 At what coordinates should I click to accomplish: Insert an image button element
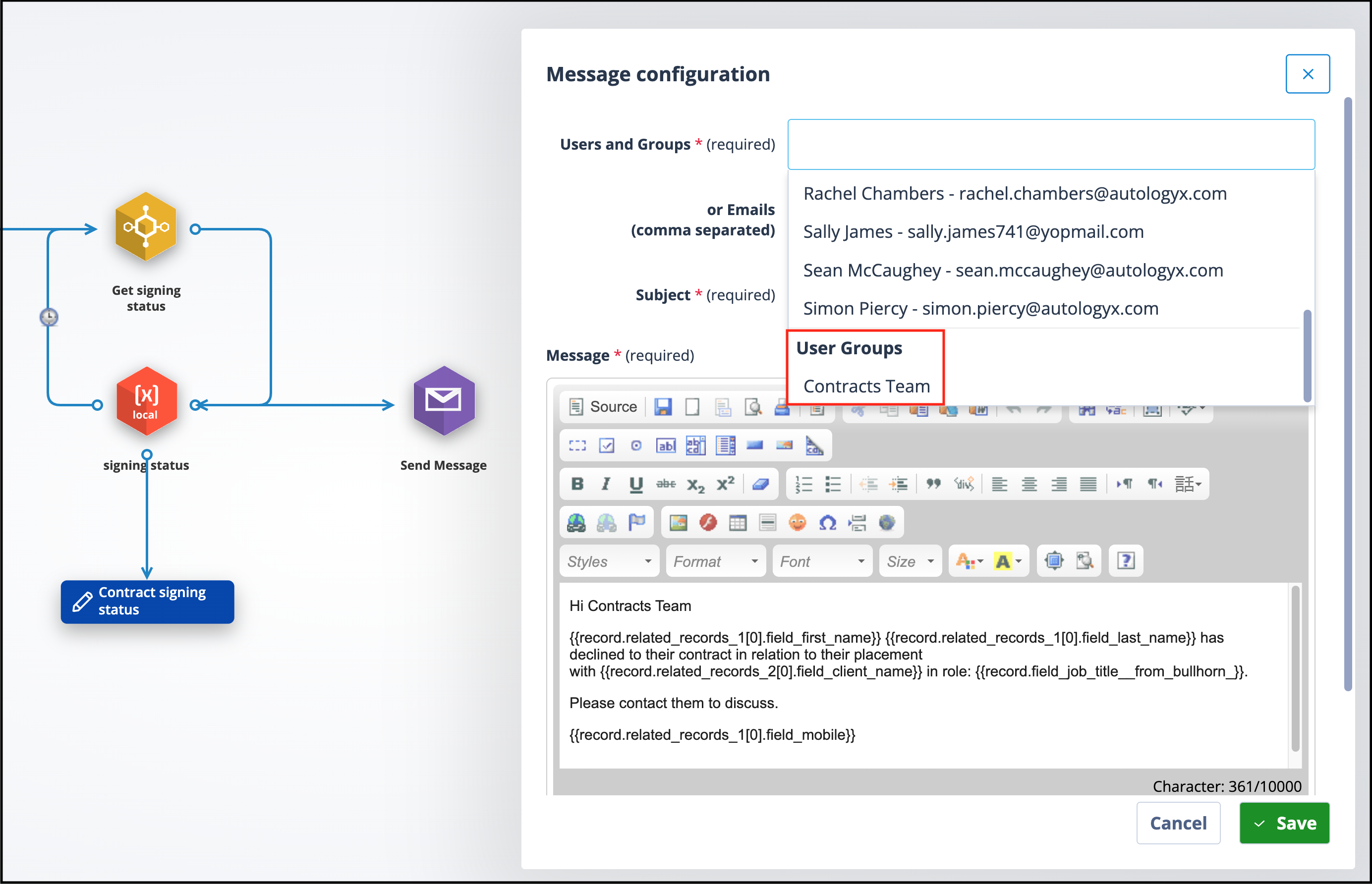(785, 446)
